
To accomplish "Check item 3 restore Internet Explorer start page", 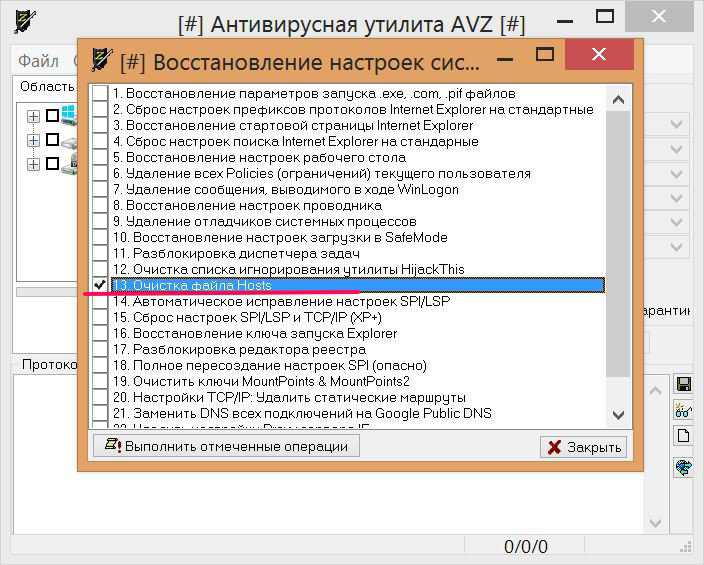I will pos(100,125).
